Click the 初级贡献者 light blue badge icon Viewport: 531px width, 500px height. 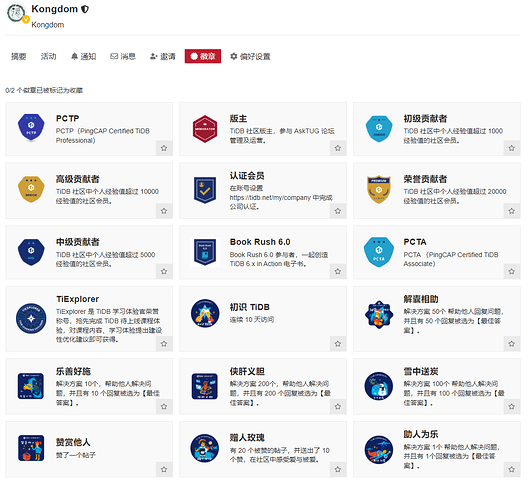point(379,129)
